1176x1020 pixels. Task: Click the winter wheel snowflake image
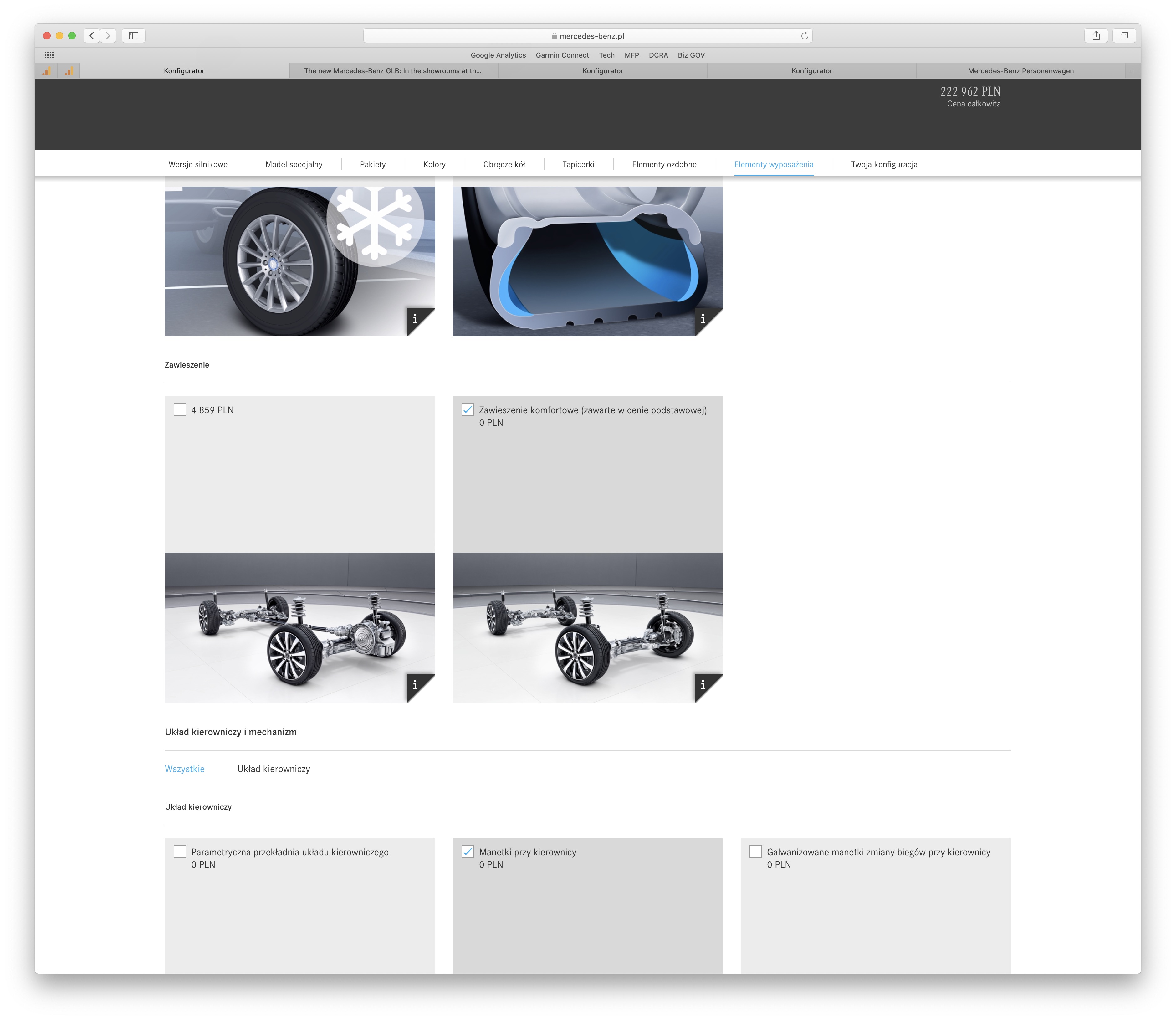(300, 261)
